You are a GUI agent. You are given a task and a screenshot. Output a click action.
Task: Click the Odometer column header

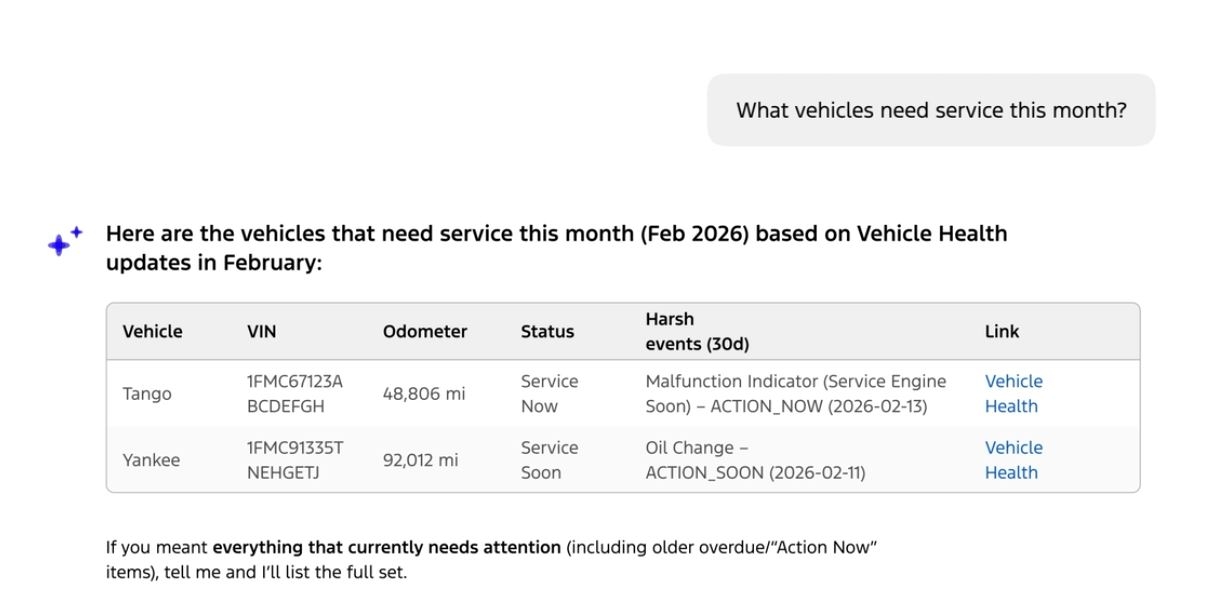pos(424,332)
